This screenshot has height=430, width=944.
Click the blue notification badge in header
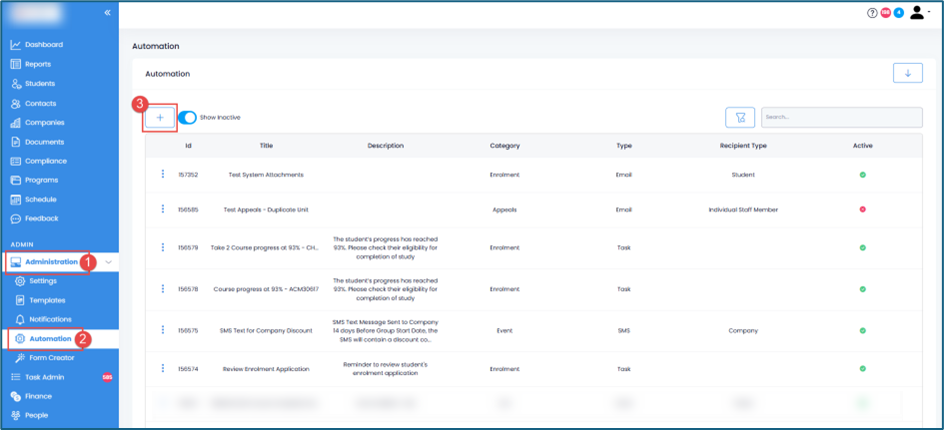pyautogui.click(x=899, y=13)
